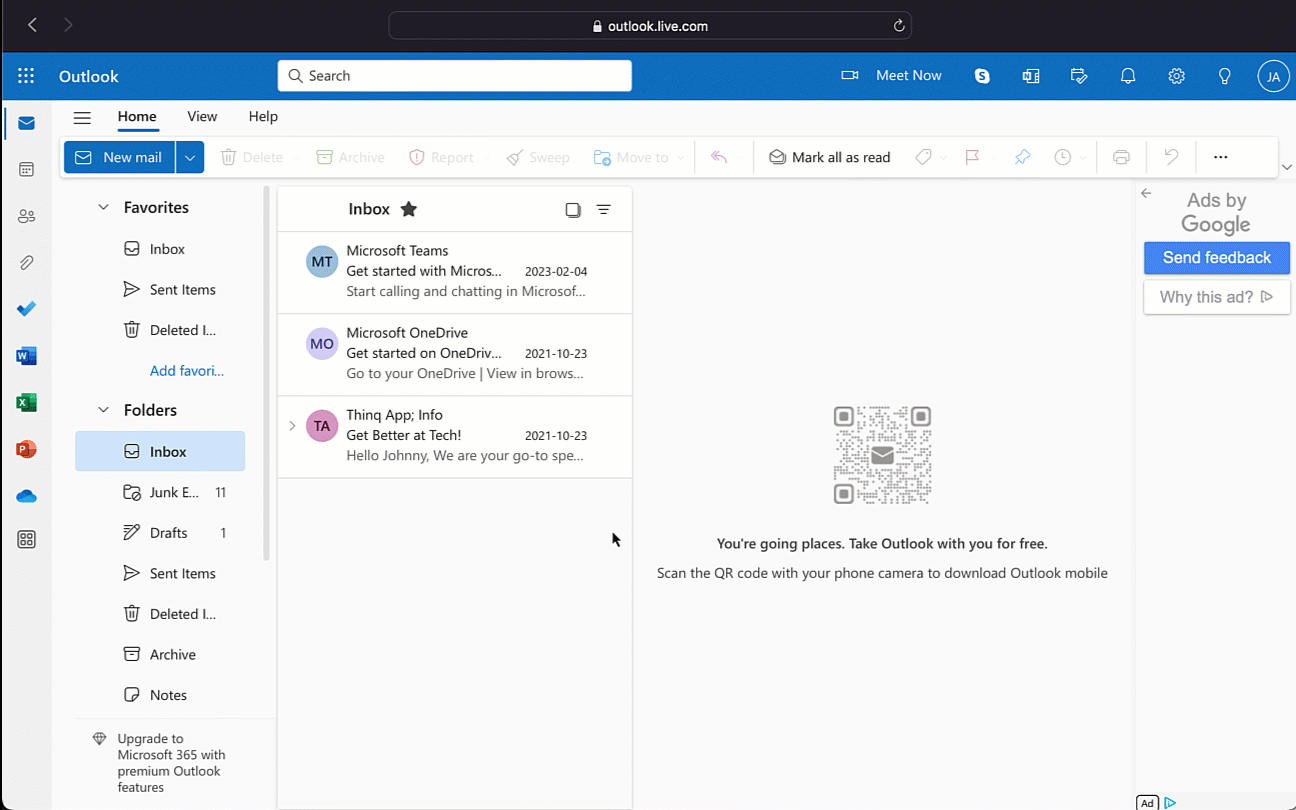
Task: Open the Junk Email folder
Action: [x=160, y=492]
